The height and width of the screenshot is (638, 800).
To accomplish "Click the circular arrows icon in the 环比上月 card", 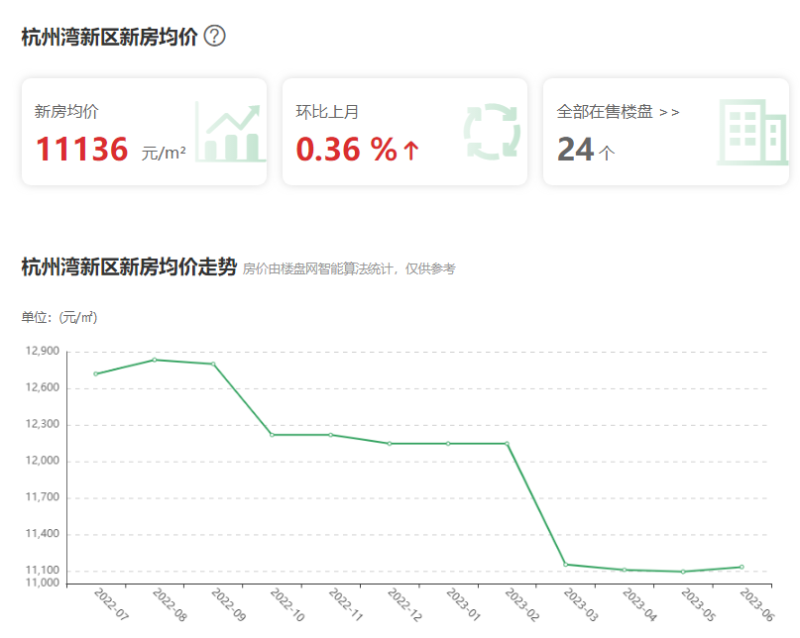I will (x=492, y=132).
